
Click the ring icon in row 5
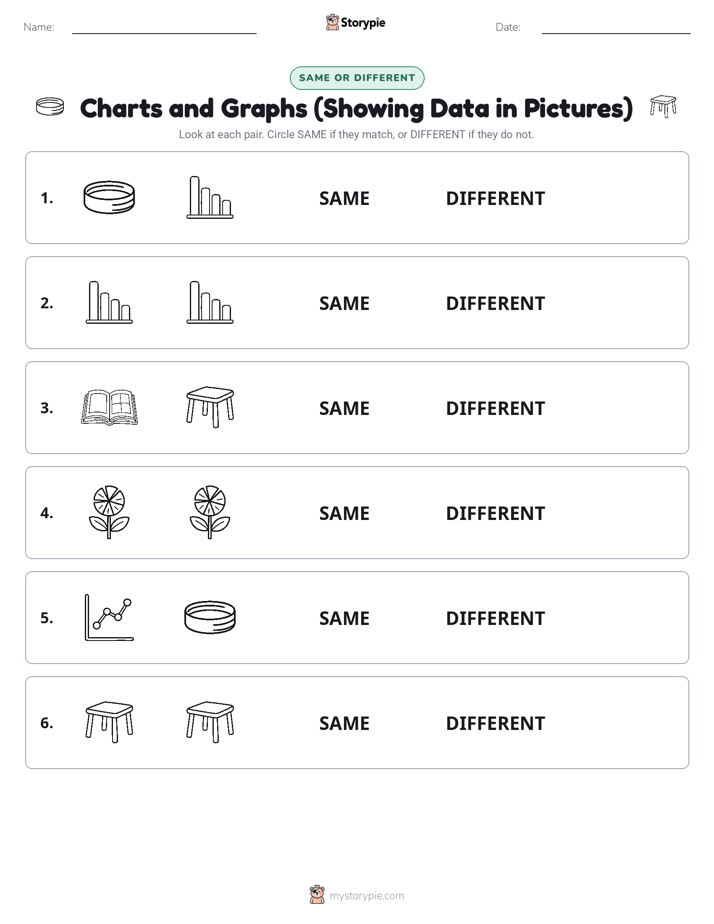click(210, 617)
